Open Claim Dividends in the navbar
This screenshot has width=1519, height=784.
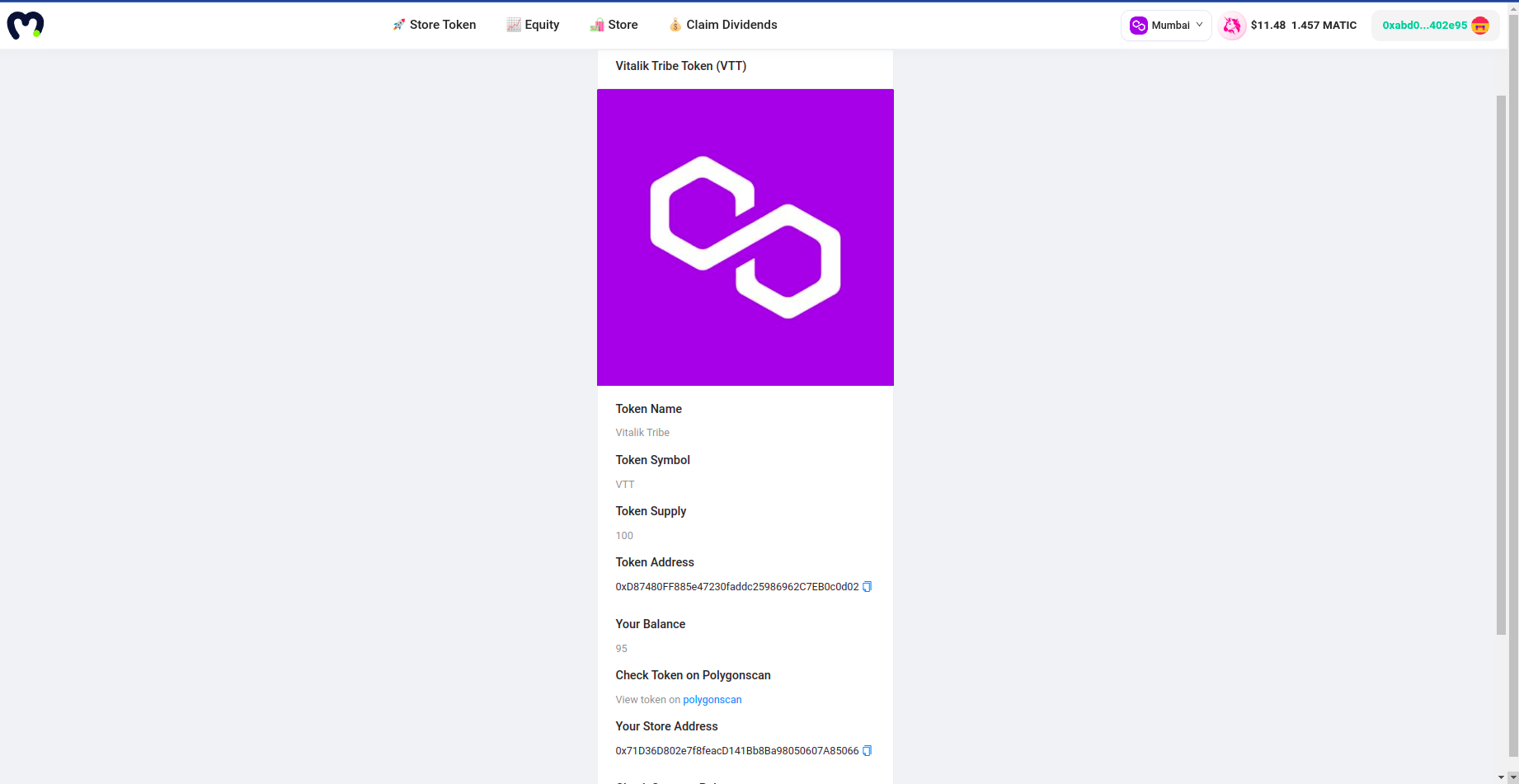[x=722, y=25]
